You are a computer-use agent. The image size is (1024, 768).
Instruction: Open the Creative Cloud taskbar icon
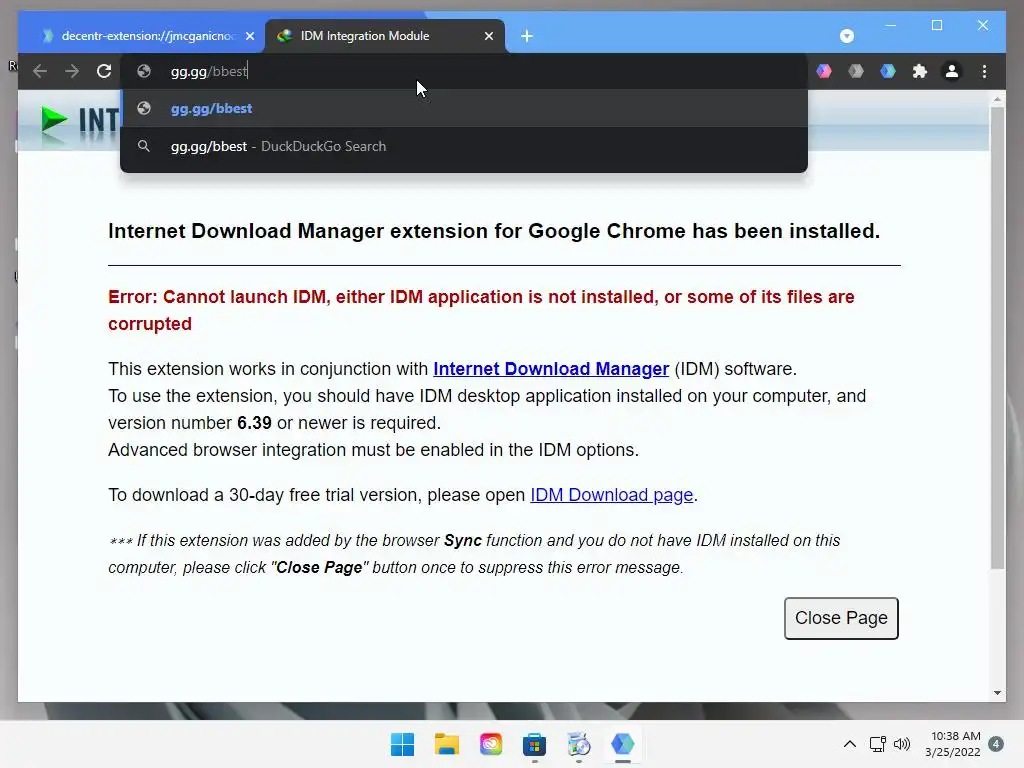(x=490, y=744)
